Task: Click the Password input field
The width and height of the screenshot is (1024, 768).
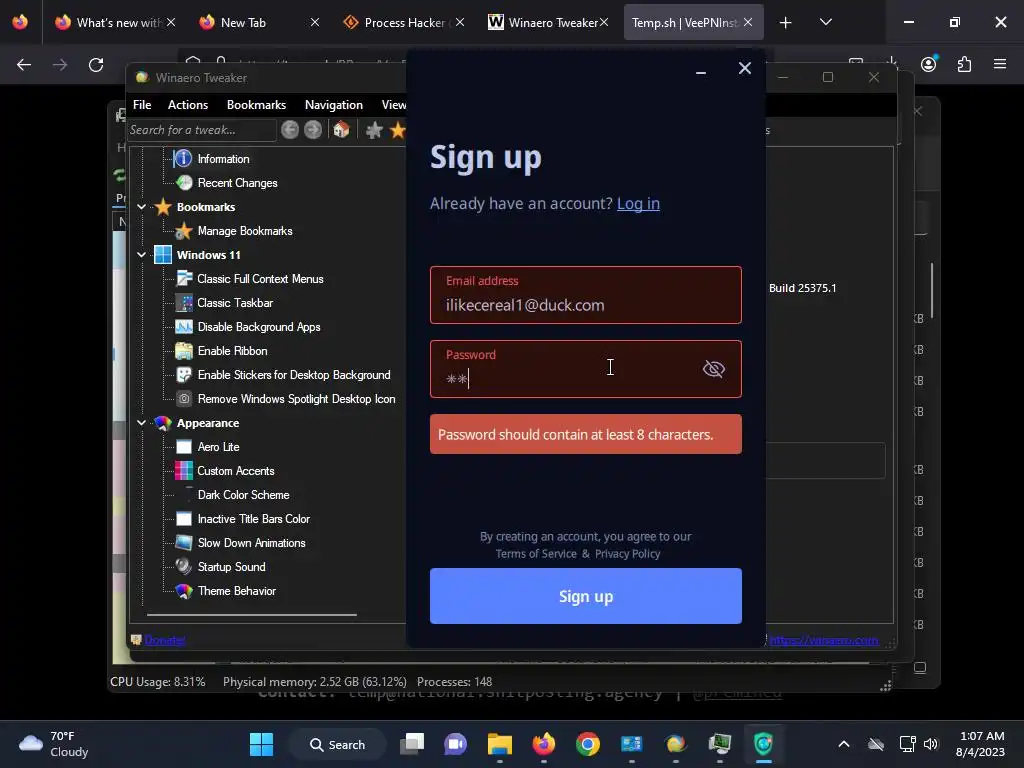Action: [x=586, y=369]
